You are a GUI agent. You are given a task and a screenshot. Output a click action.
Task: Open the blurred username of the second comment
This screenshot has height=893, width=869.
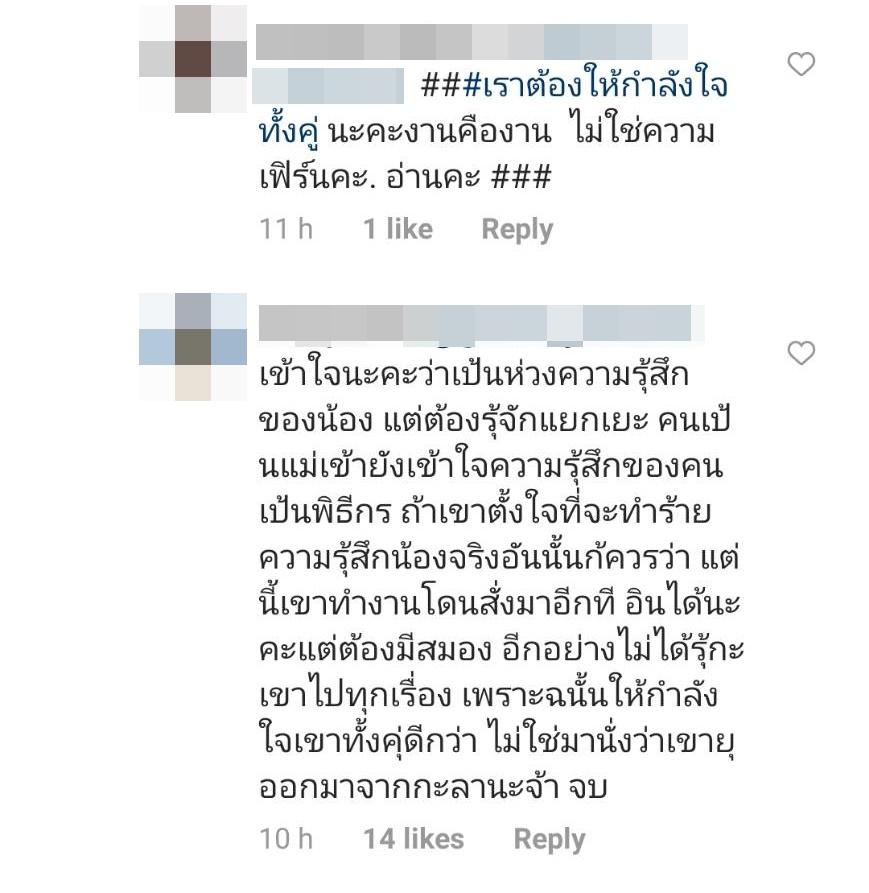pos(481,323)
